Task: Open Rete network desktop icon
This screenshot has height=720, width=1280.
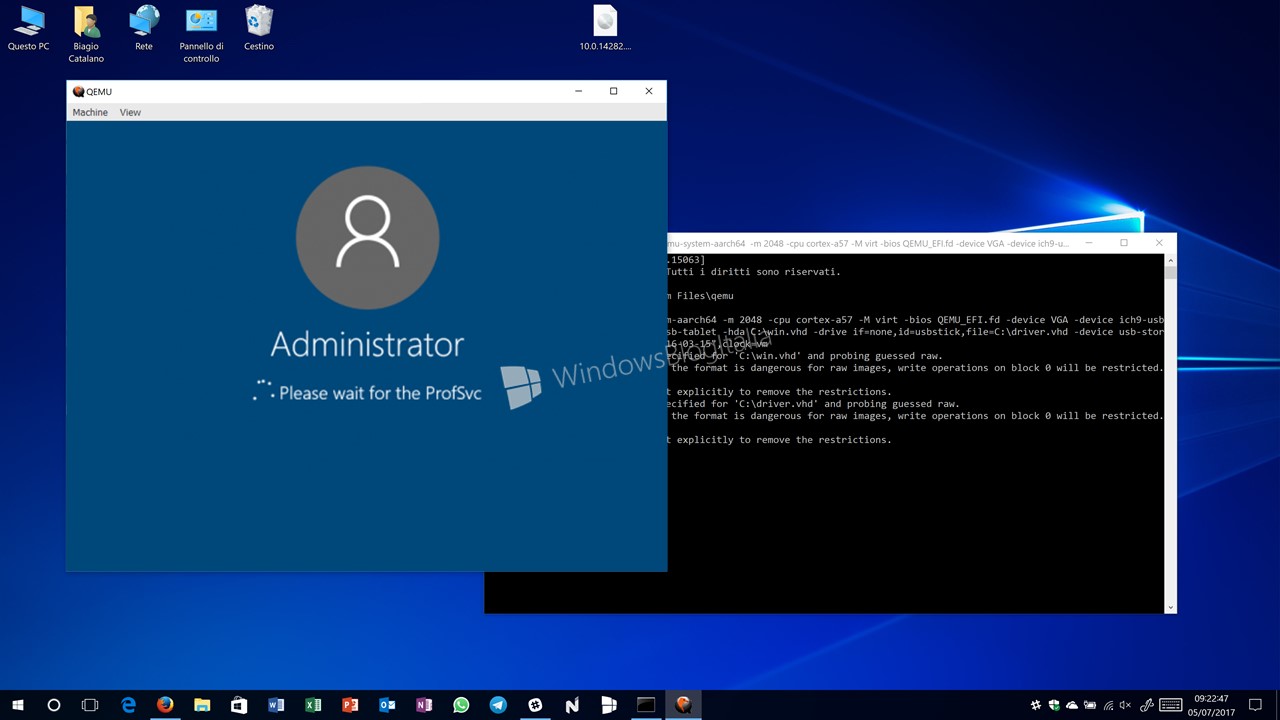Action: (144, 28)
